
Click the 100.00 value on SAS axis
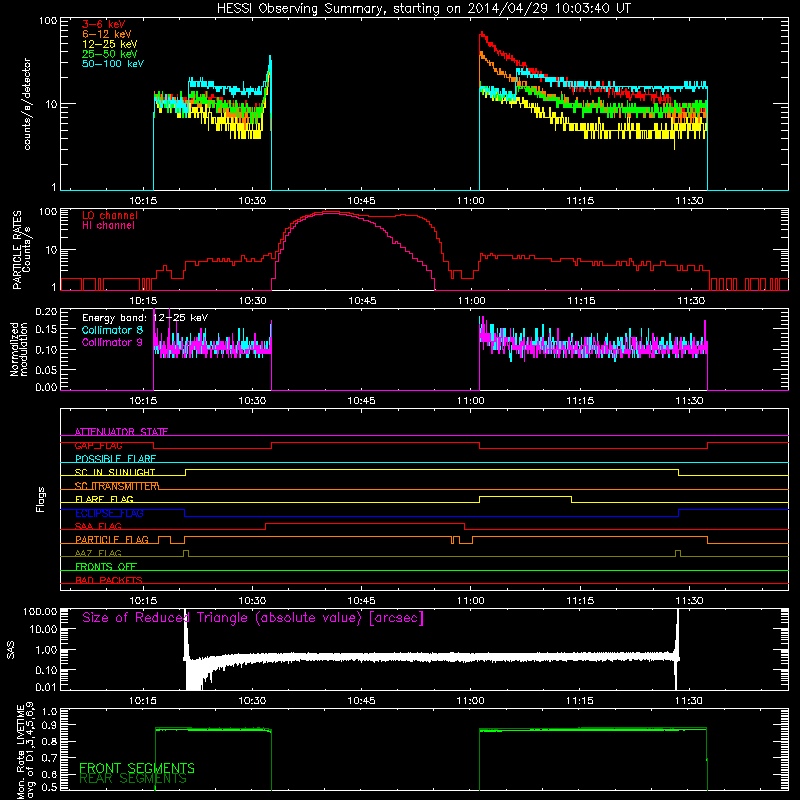[40, 612]
